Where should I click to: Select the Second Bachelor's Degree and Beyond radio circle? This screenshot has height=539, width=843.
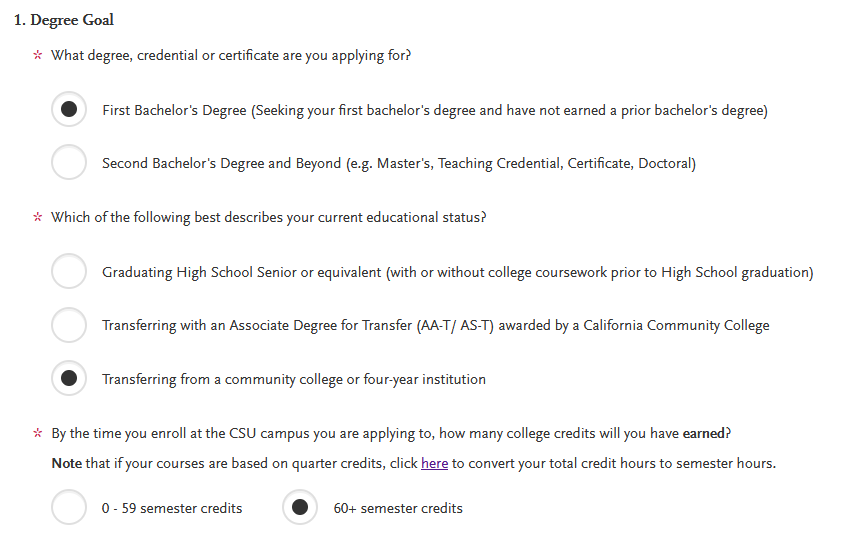coord(69,163)
